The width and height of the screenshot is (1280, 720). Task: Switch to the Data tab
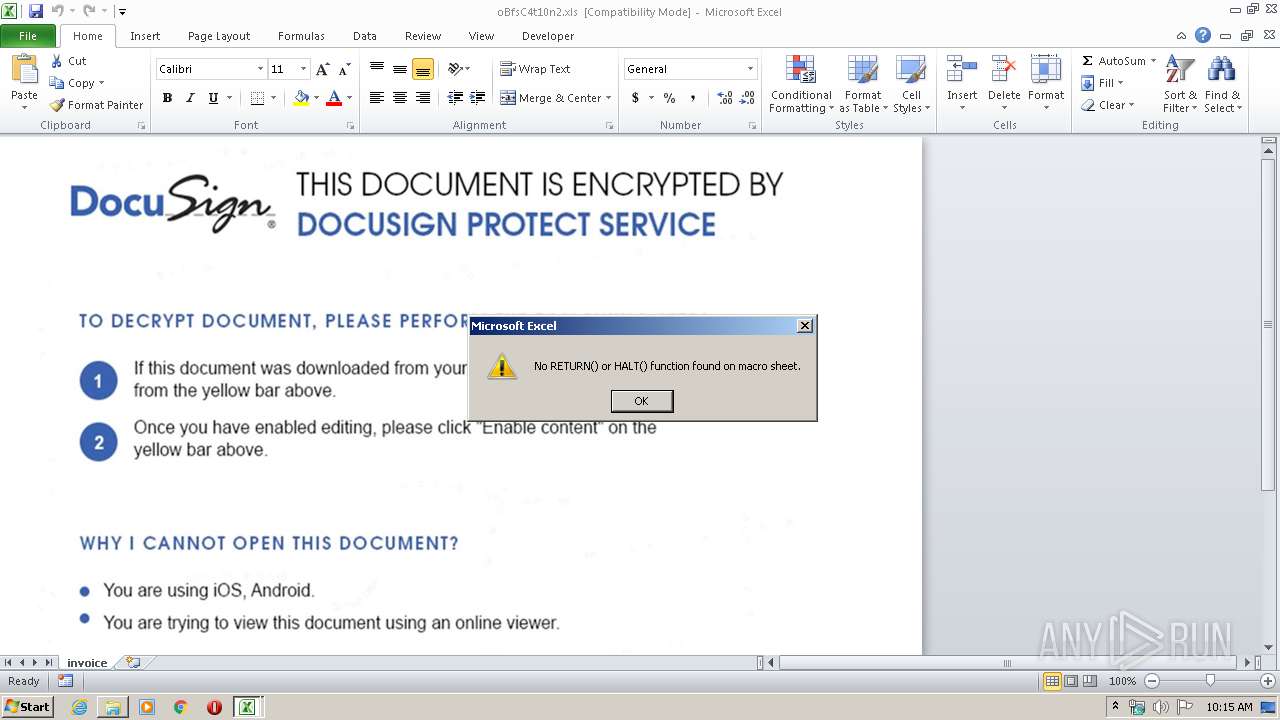click(x=365, y=36)
